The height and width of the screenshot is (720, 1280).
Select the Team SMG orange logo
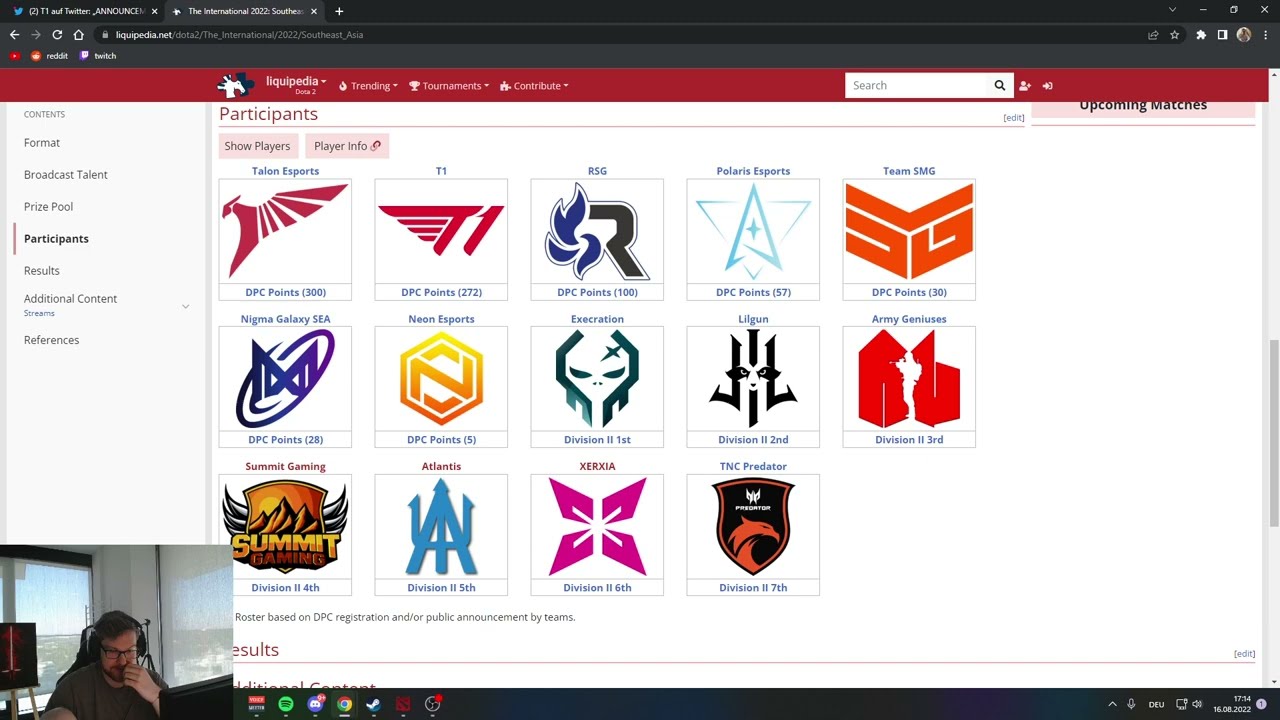tap(909, 232)
